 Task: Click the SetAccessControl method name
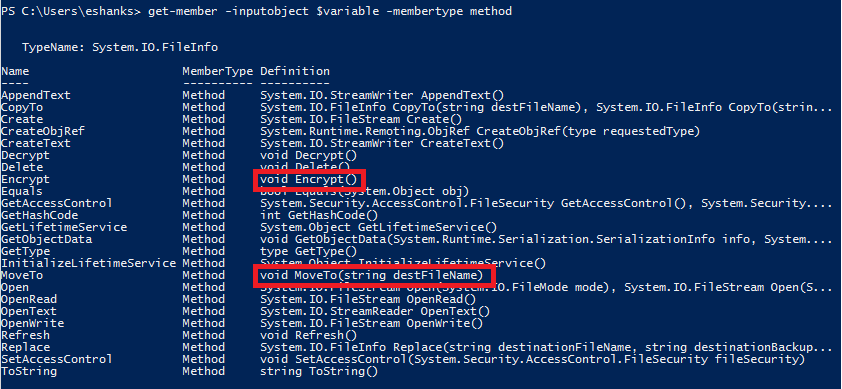56,359
